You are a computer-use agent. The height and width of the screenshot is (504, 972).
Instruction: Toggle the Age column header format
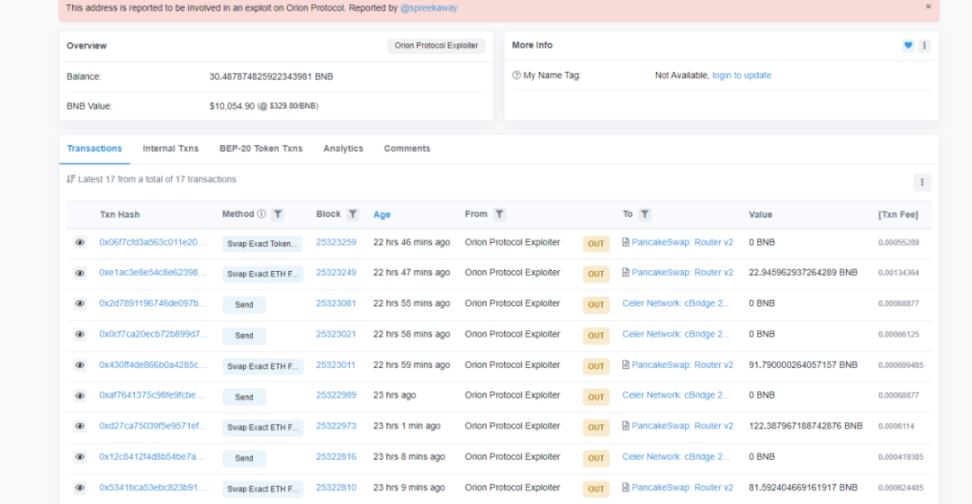coord(381,215)
